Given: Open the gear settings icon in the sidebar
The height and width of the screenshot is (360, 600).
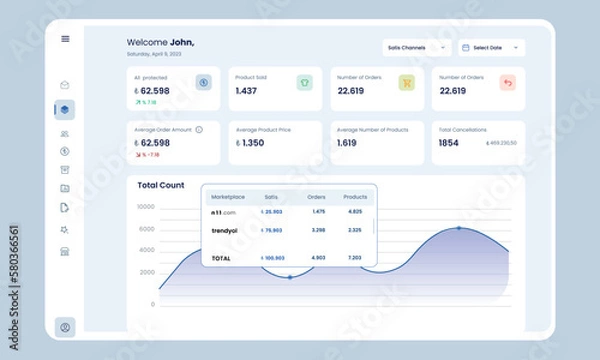Looking at the screenshot, I should (65, 230).
